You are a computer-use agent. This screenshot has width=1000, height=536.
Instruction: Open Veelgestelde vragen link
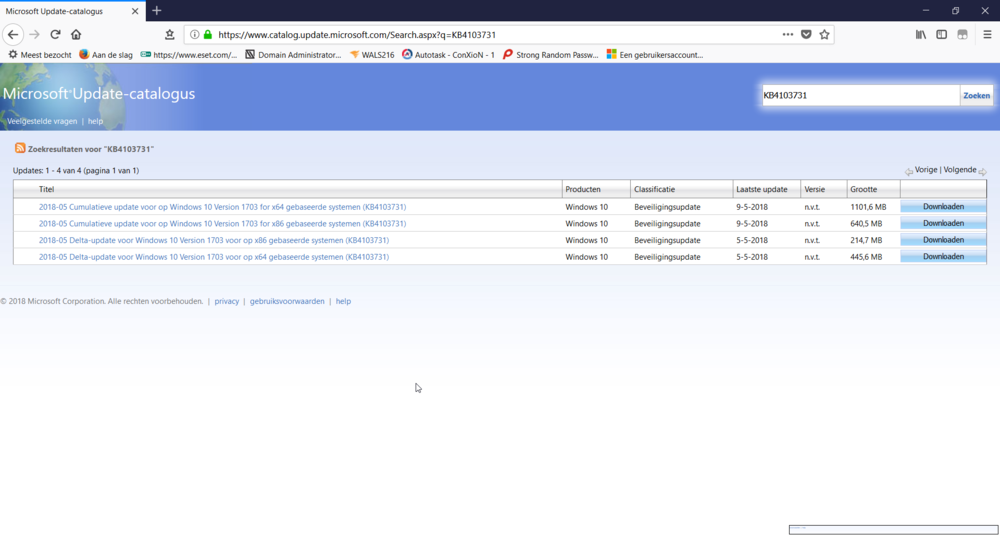click(42, 121)
